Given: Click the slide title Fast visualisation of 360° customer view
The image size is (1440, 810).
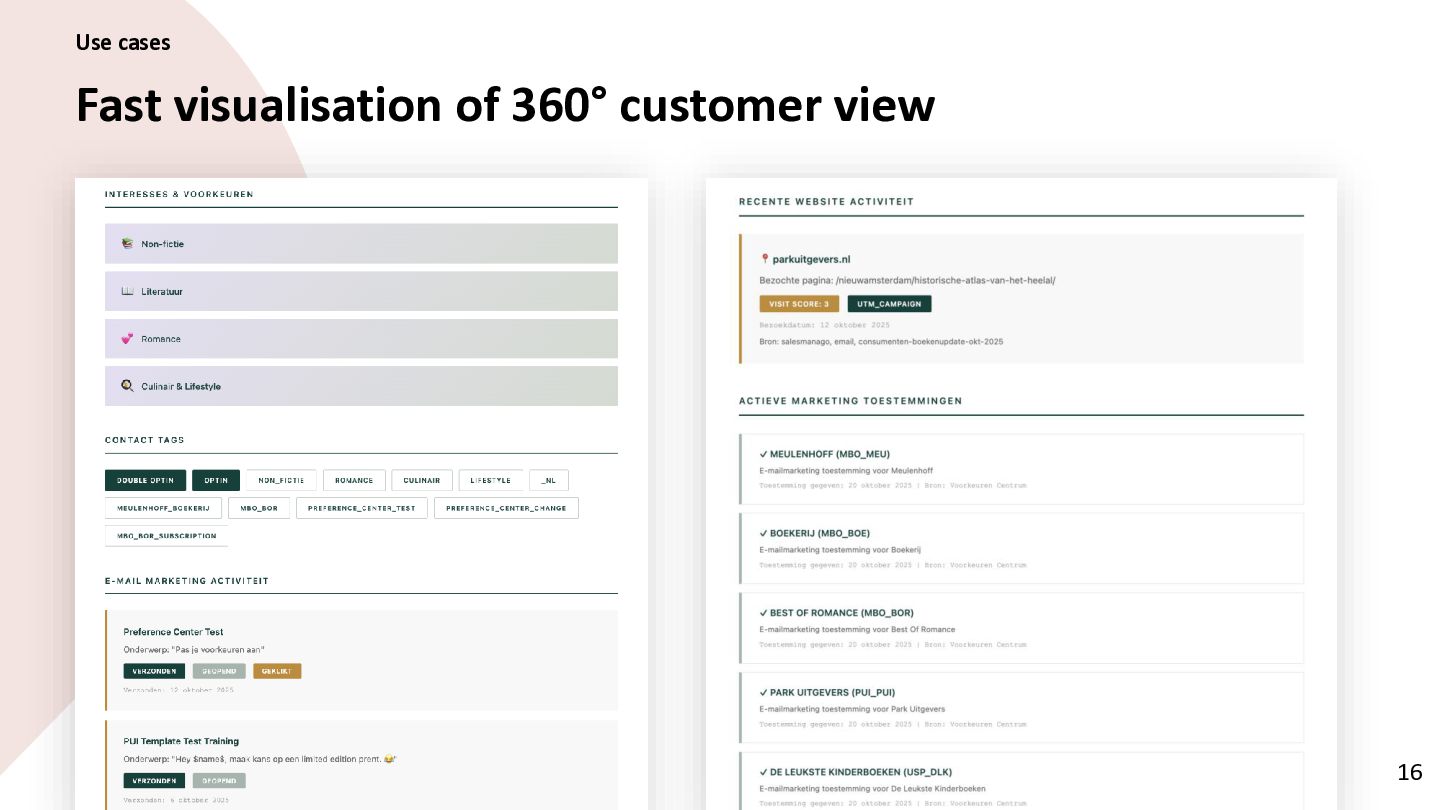Looking at the screenshot, I should (x=505, y=105).
